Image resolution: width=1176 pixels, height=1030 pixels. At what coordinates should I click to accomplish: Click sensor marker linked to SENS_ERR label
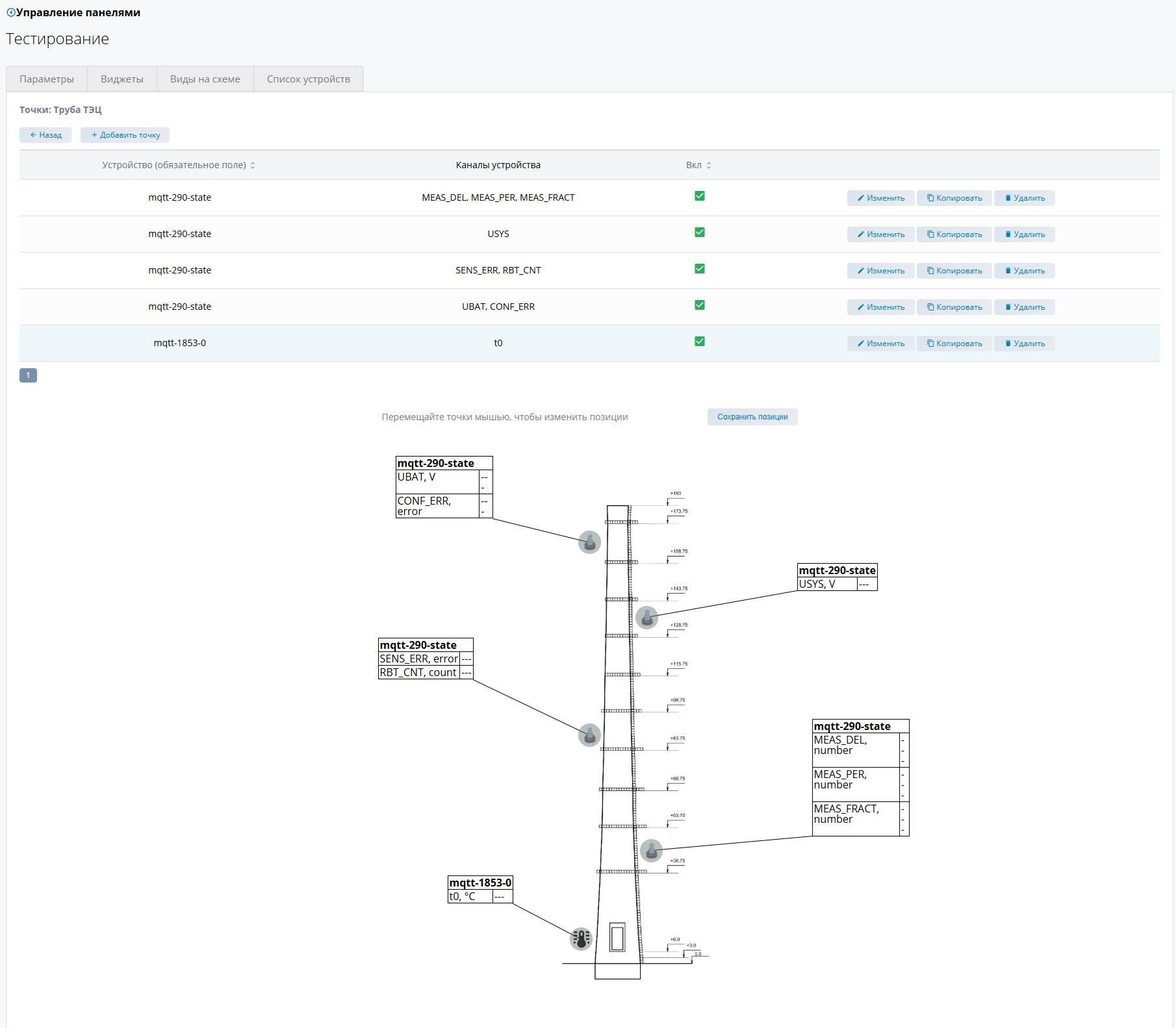tap(589, 735)
